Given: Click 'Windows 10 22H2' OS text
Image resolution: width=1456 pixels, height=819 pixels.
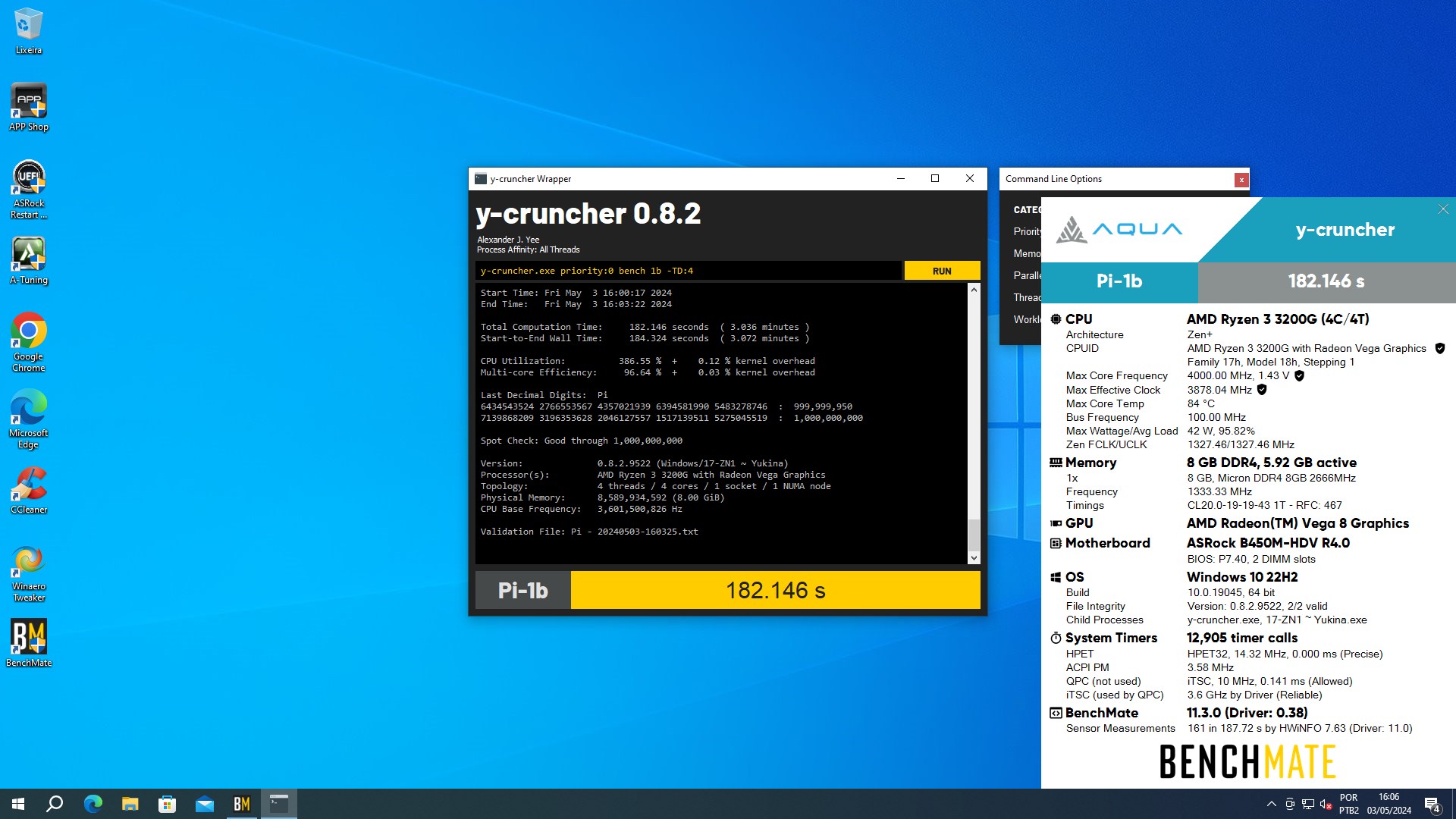Looking at the screenshot, I should pos(1242,577).
